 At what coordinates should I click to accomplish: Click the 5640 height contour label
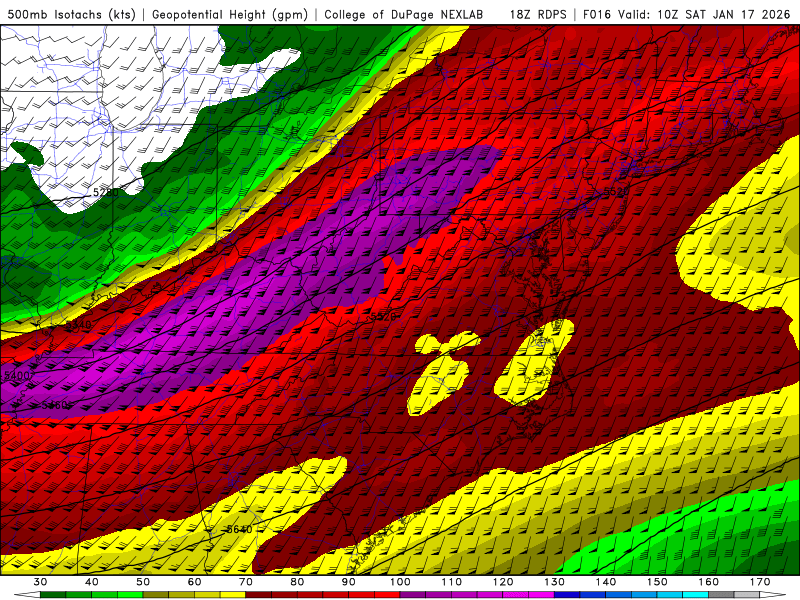click(239, 529)
